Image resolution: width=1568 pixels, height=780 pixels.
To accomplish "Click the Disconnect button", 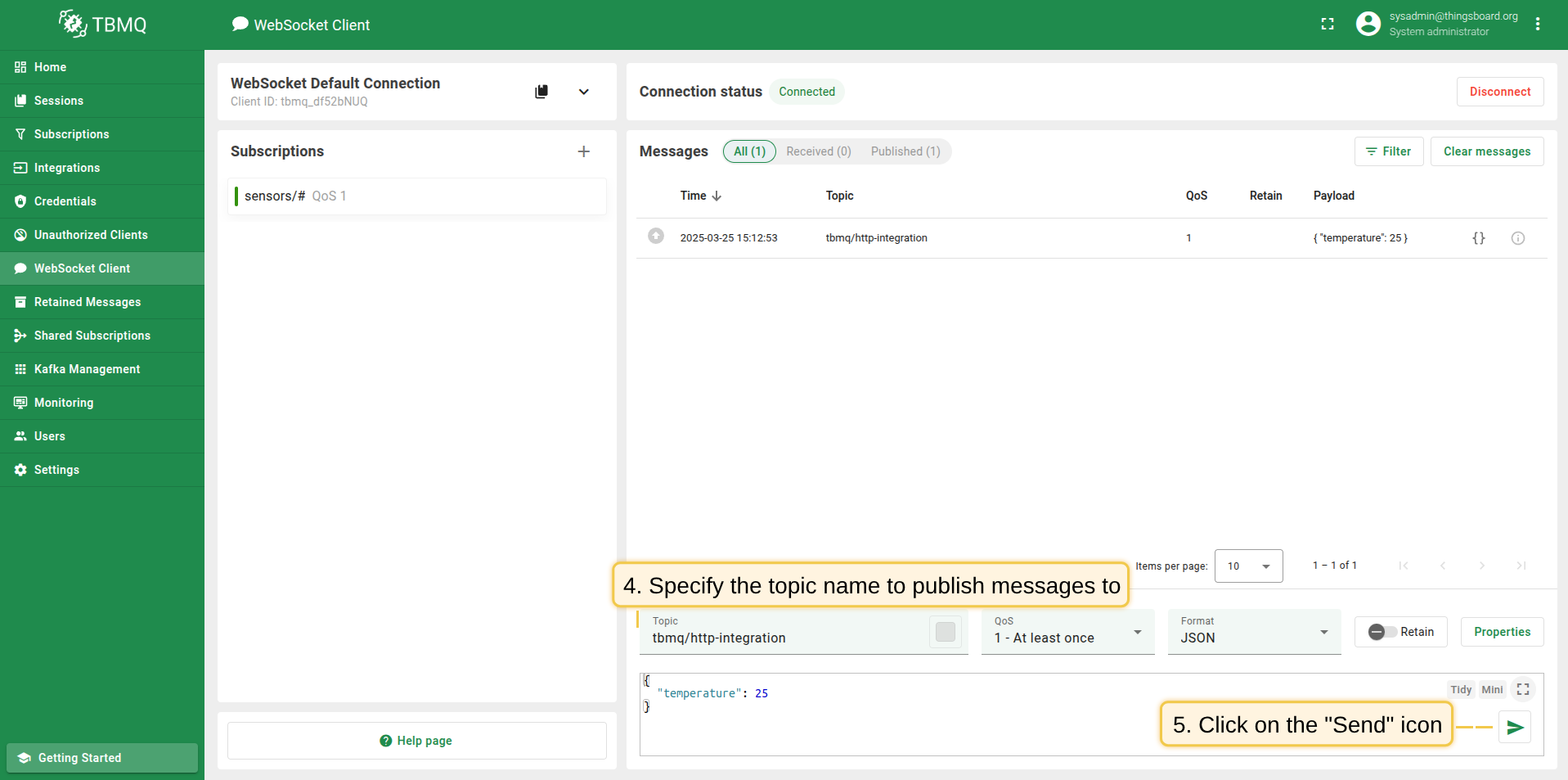I will 1499,92.
